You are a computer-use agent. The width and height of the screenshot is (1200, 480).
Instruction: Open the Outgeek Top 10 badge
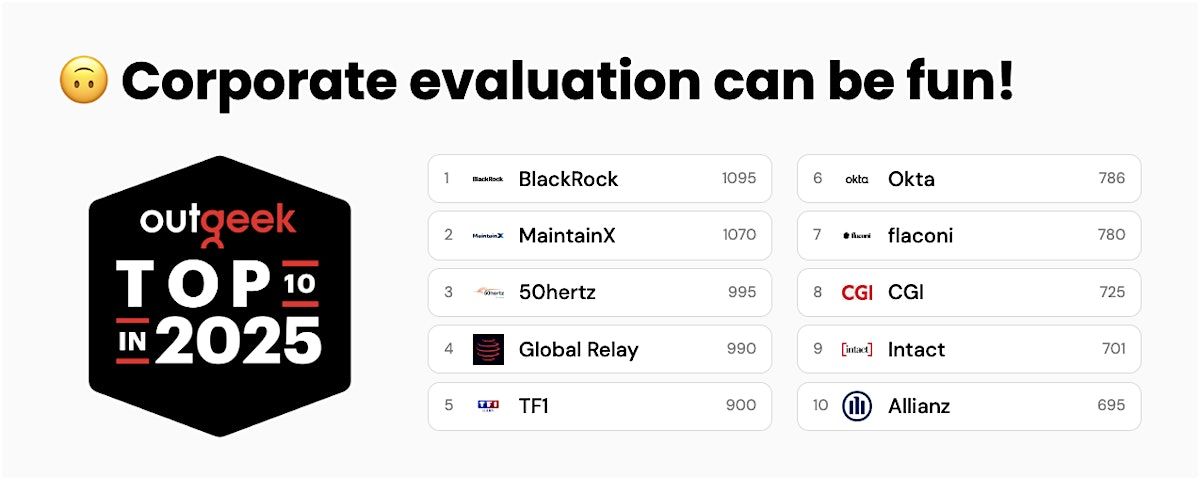tap(219, 295)
